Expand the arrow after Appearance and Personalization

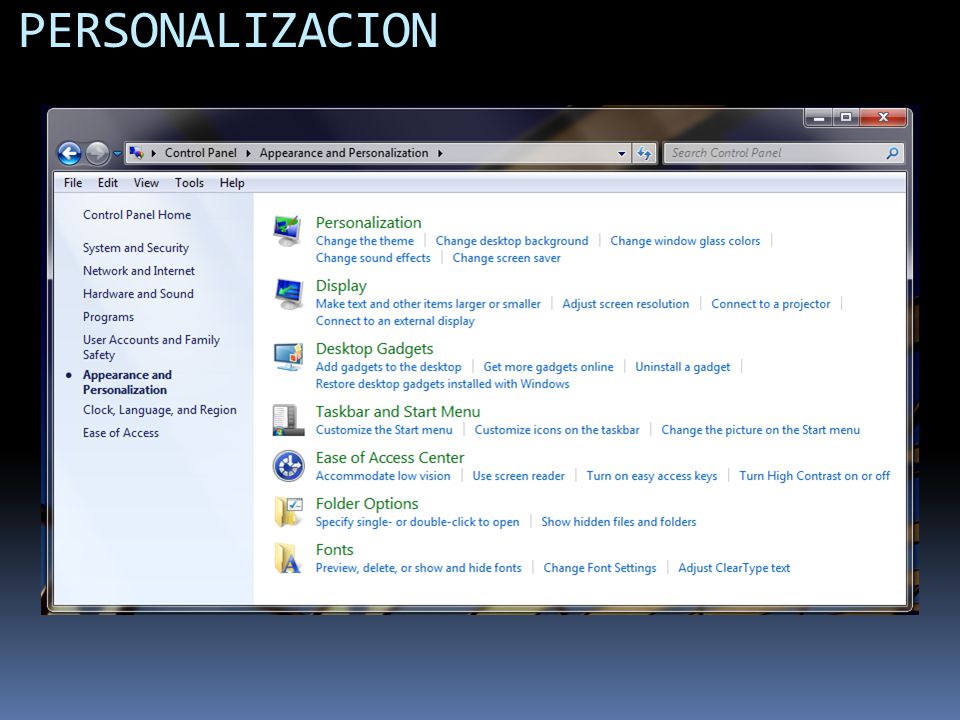(440, 153)
